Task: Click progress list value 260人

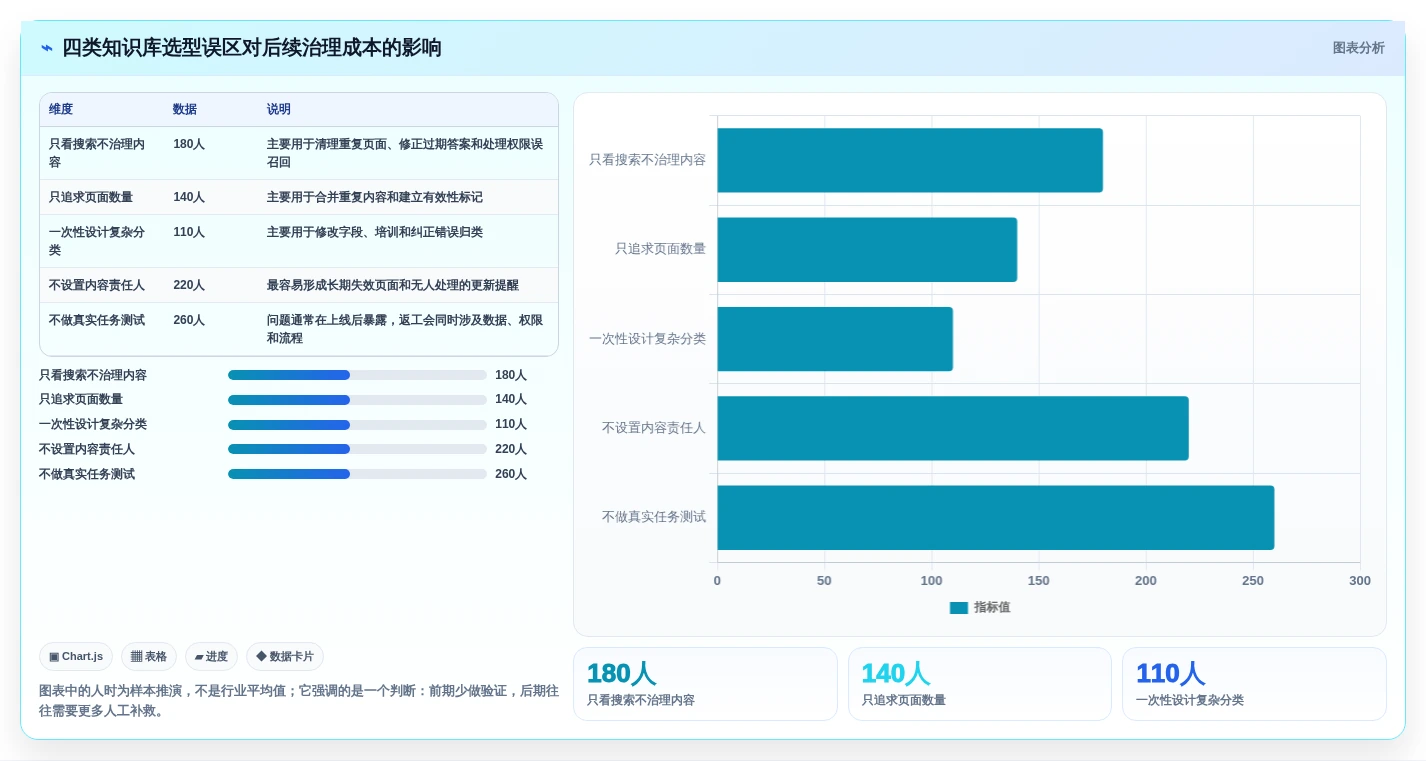Action: click(511, 474)
